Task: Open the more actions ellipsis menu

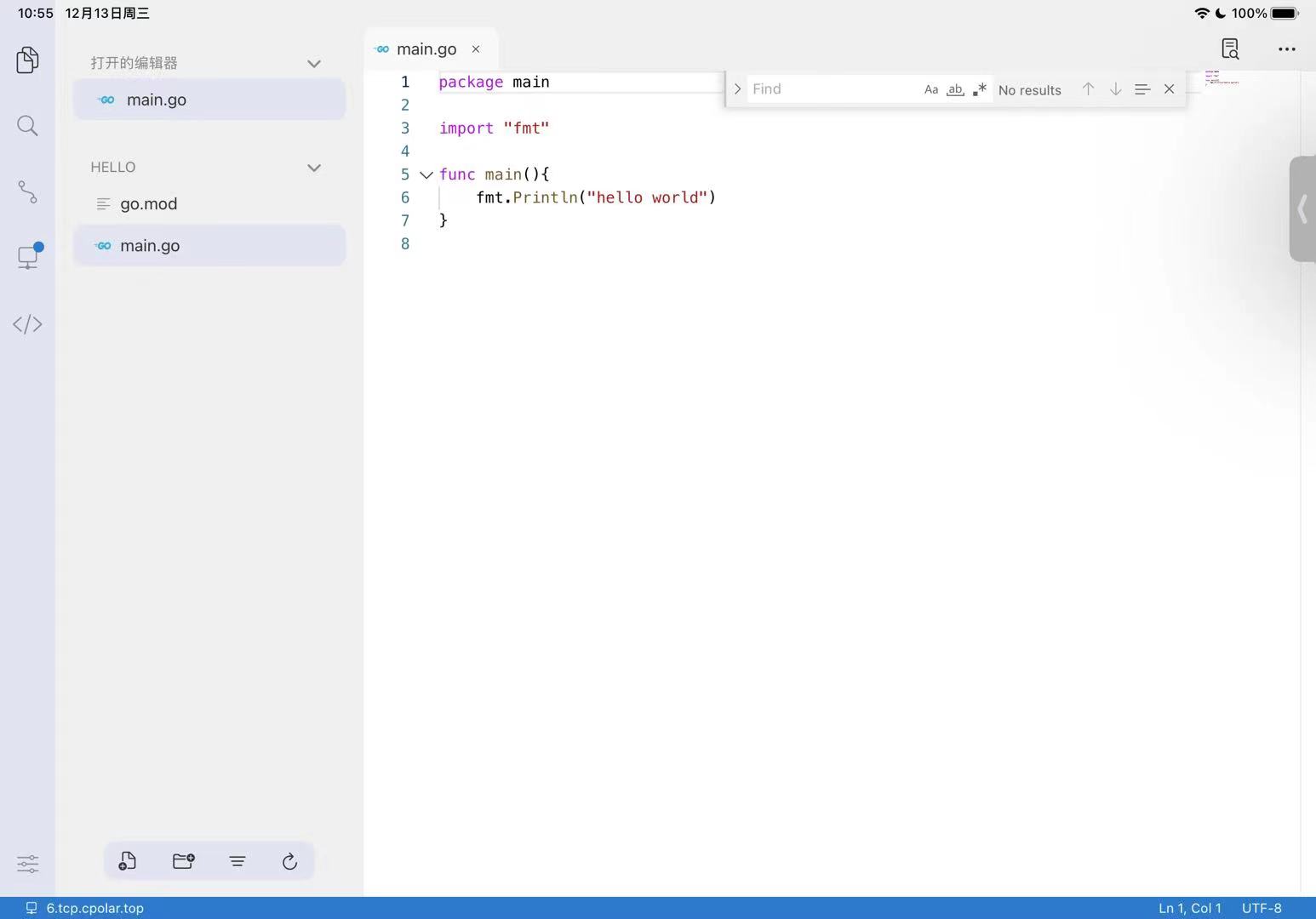Action: (1286, 49)
